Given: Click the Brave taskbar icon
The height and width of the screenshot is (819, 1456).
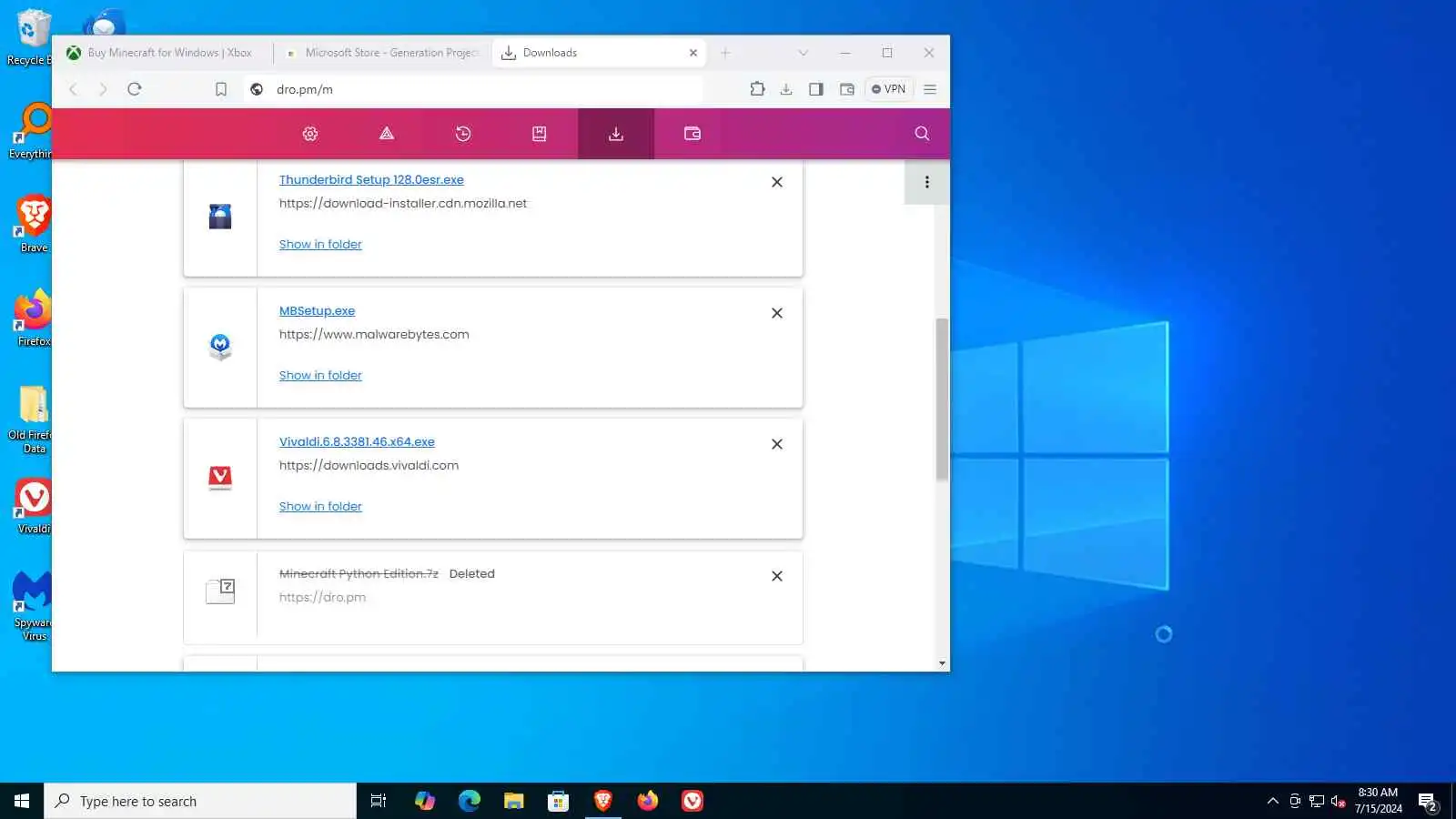Looking at the screenshot, I should pos(603,801).
